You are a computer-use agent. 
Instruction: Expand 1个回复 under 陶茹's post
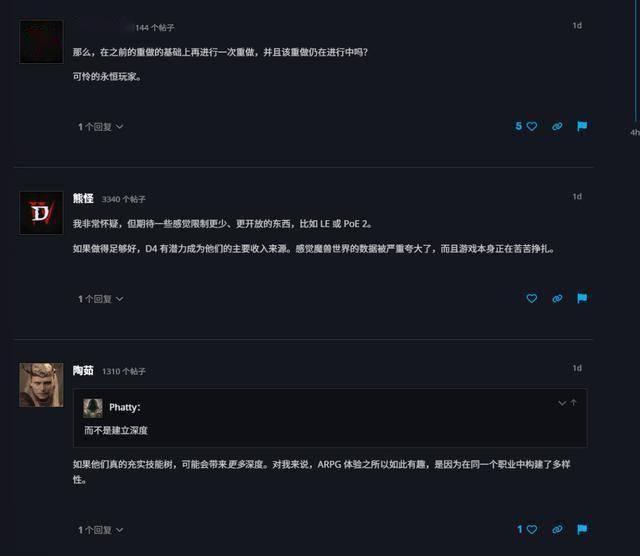click(x=100, y=530)
